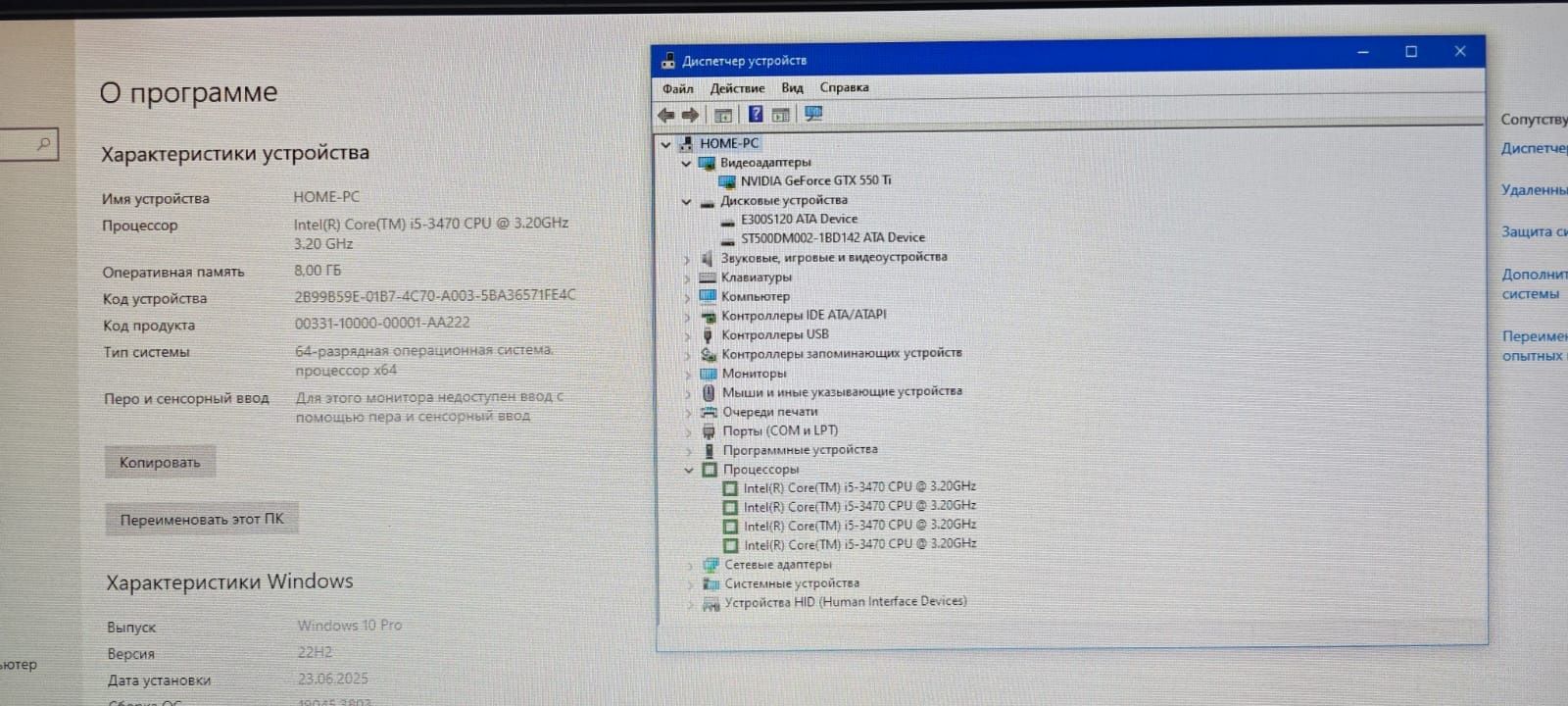Click the Видеоадаптеры category icon

point(707,163)
